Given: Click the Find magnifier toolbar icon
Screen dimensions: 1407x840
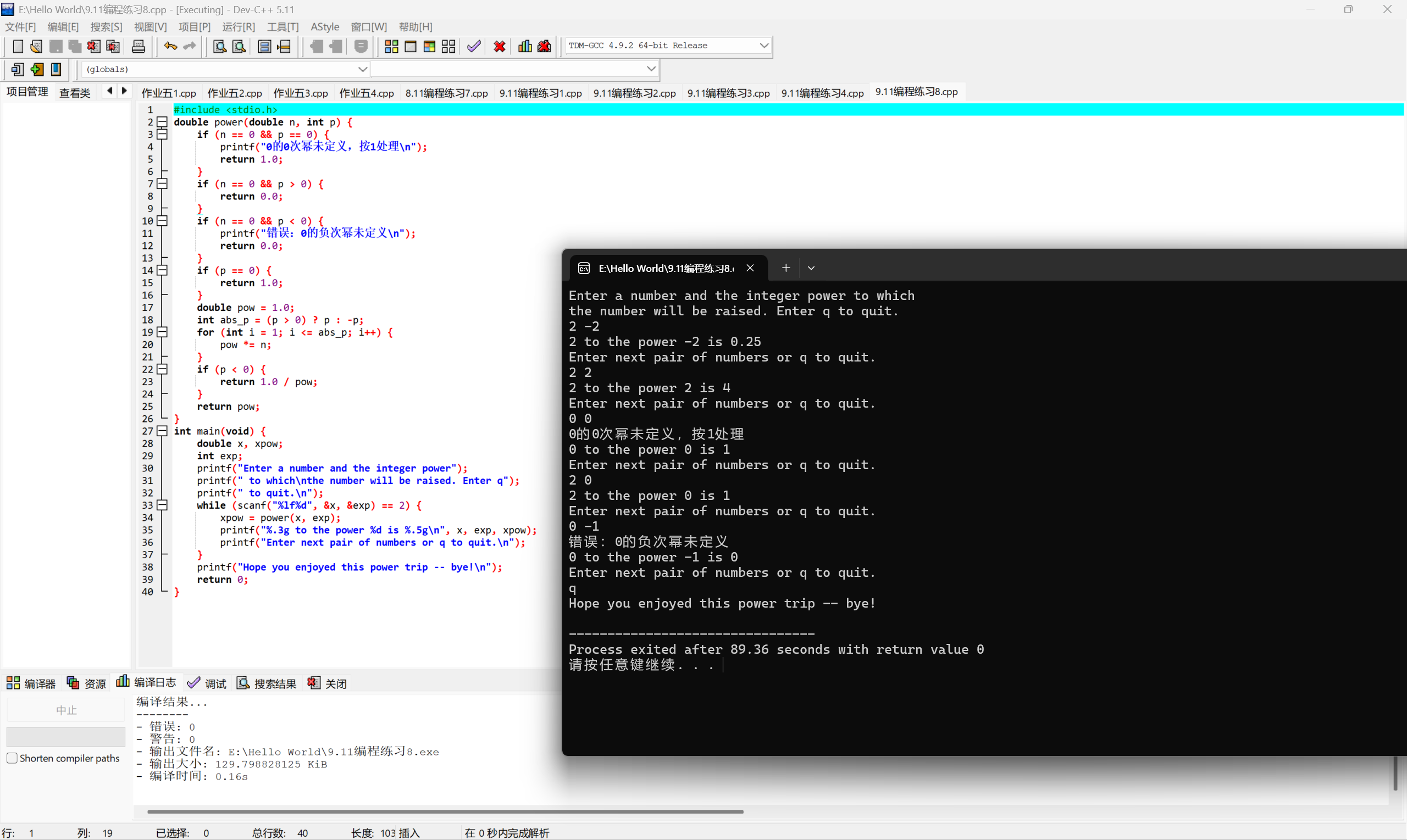Looking at the screenshot, I should coord(220,46).
